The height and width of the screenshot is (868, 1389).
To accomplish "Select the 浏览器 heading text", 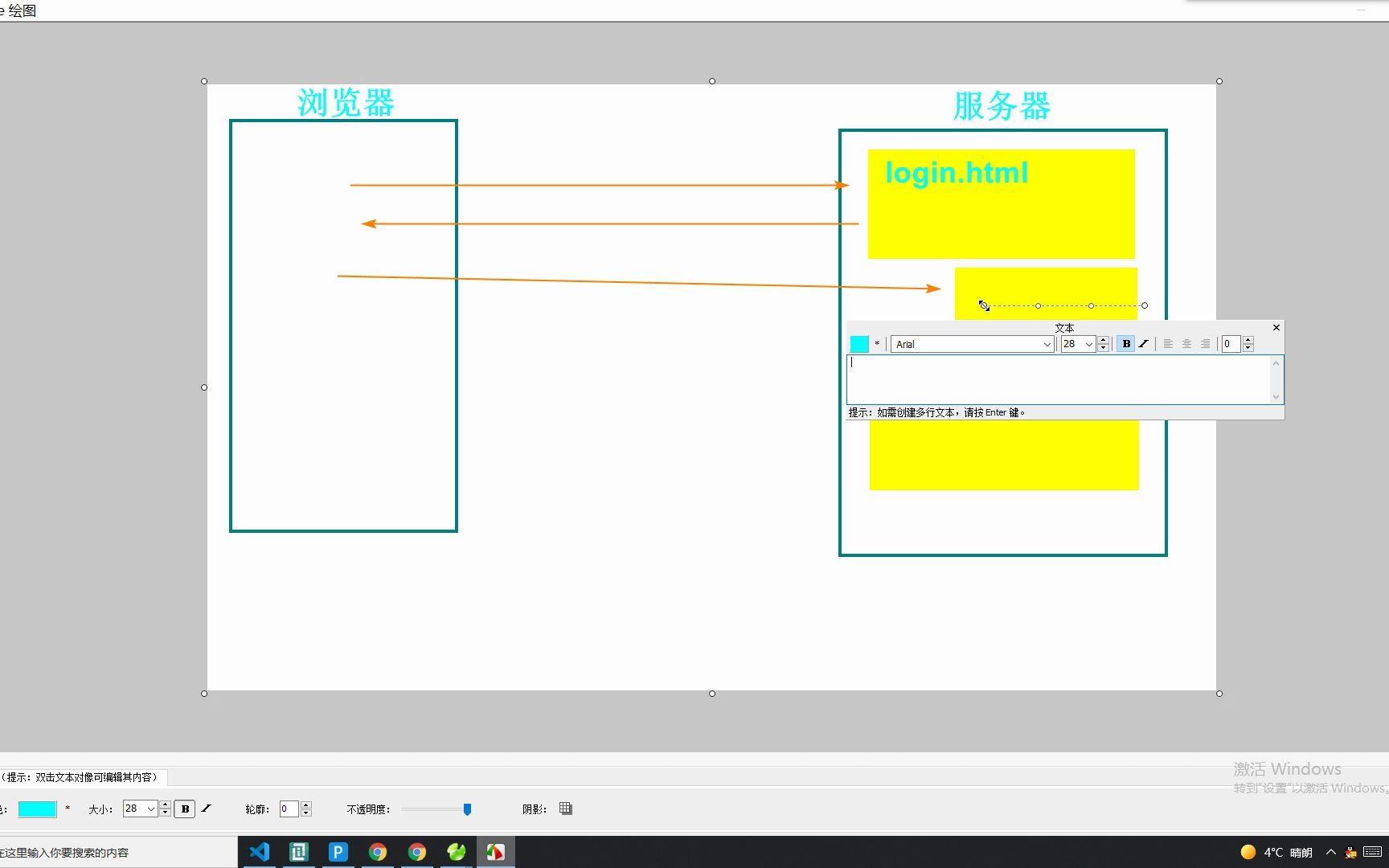I will pos(346,103).
